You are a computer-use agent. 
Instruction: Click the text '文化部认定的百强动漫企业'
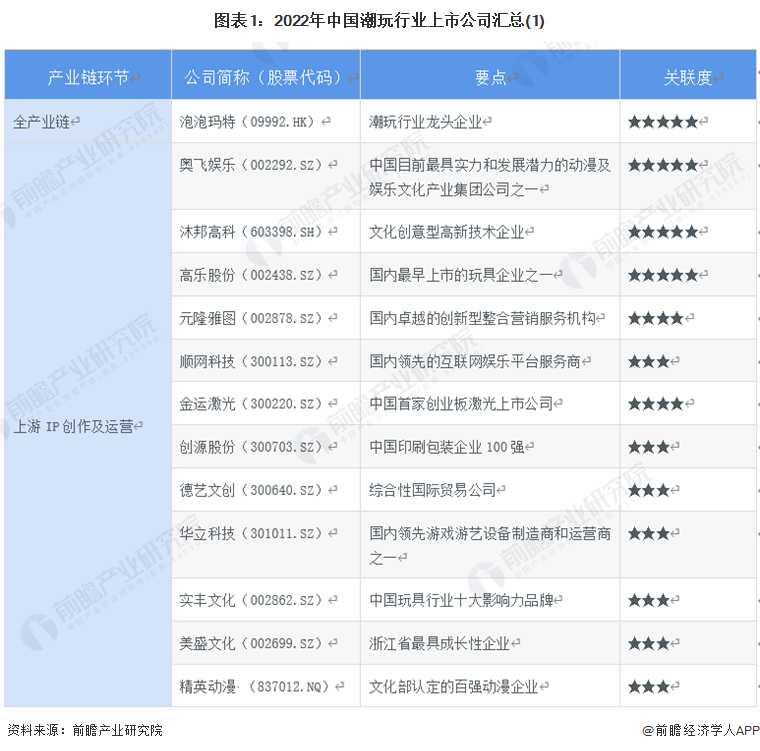(454, 687)
